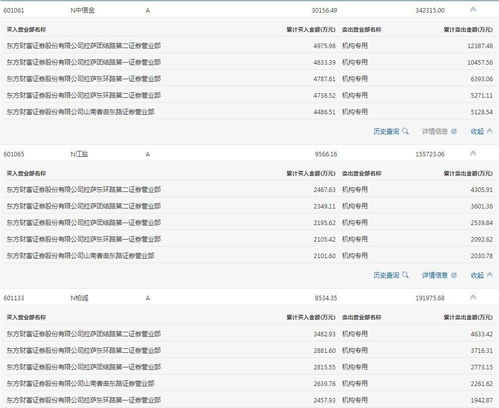This screenshot has width=499, height=408.
Task: Click sell amount 2773.15
Action: click(x=482, y=367)
